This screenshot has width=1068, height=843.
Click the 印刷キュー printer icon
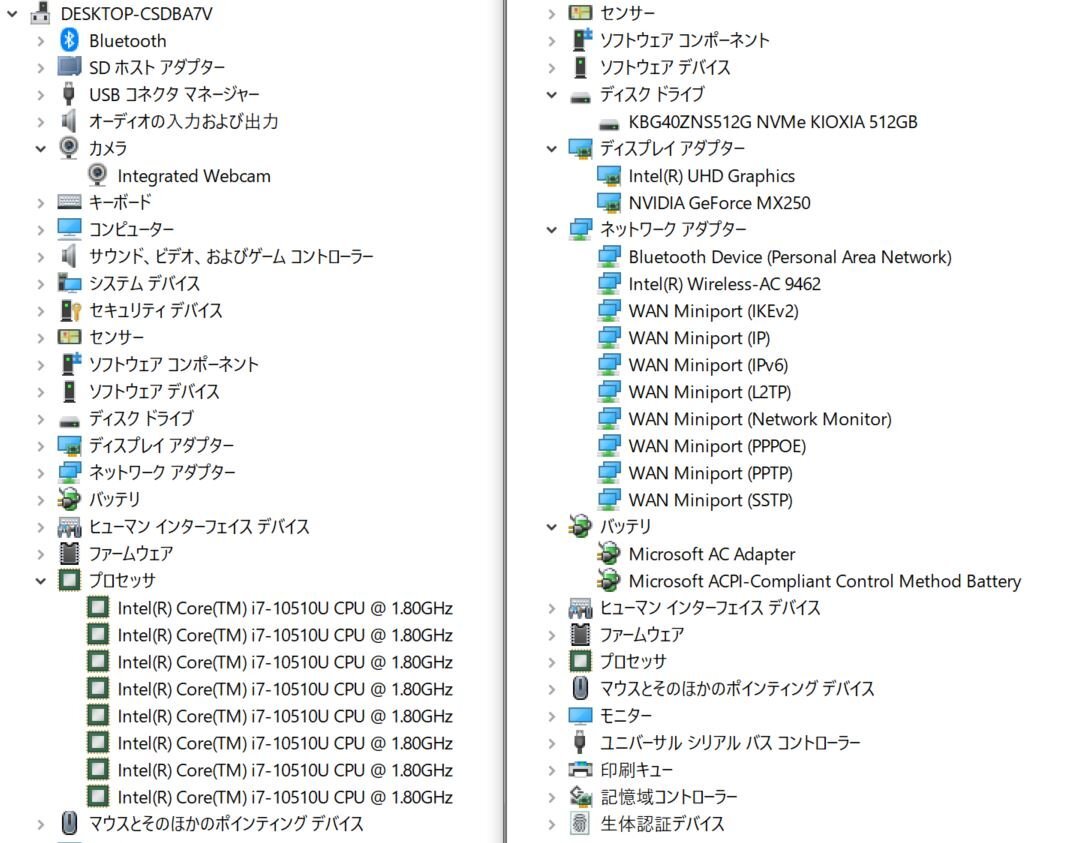tap(580, 769)
